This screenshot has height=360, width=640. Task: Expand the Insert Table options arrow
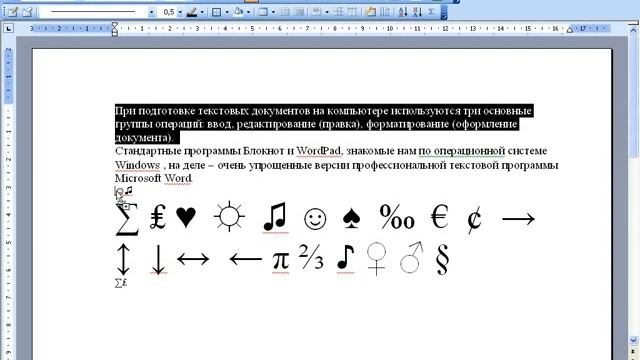273,12
